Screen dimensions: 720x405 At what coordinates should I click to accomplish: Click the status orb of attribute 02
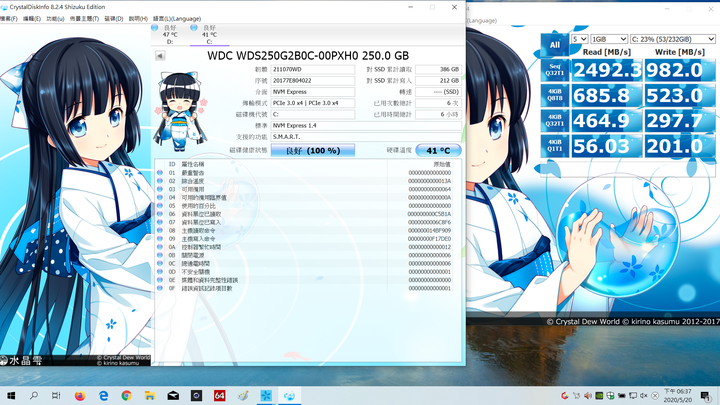160,181
